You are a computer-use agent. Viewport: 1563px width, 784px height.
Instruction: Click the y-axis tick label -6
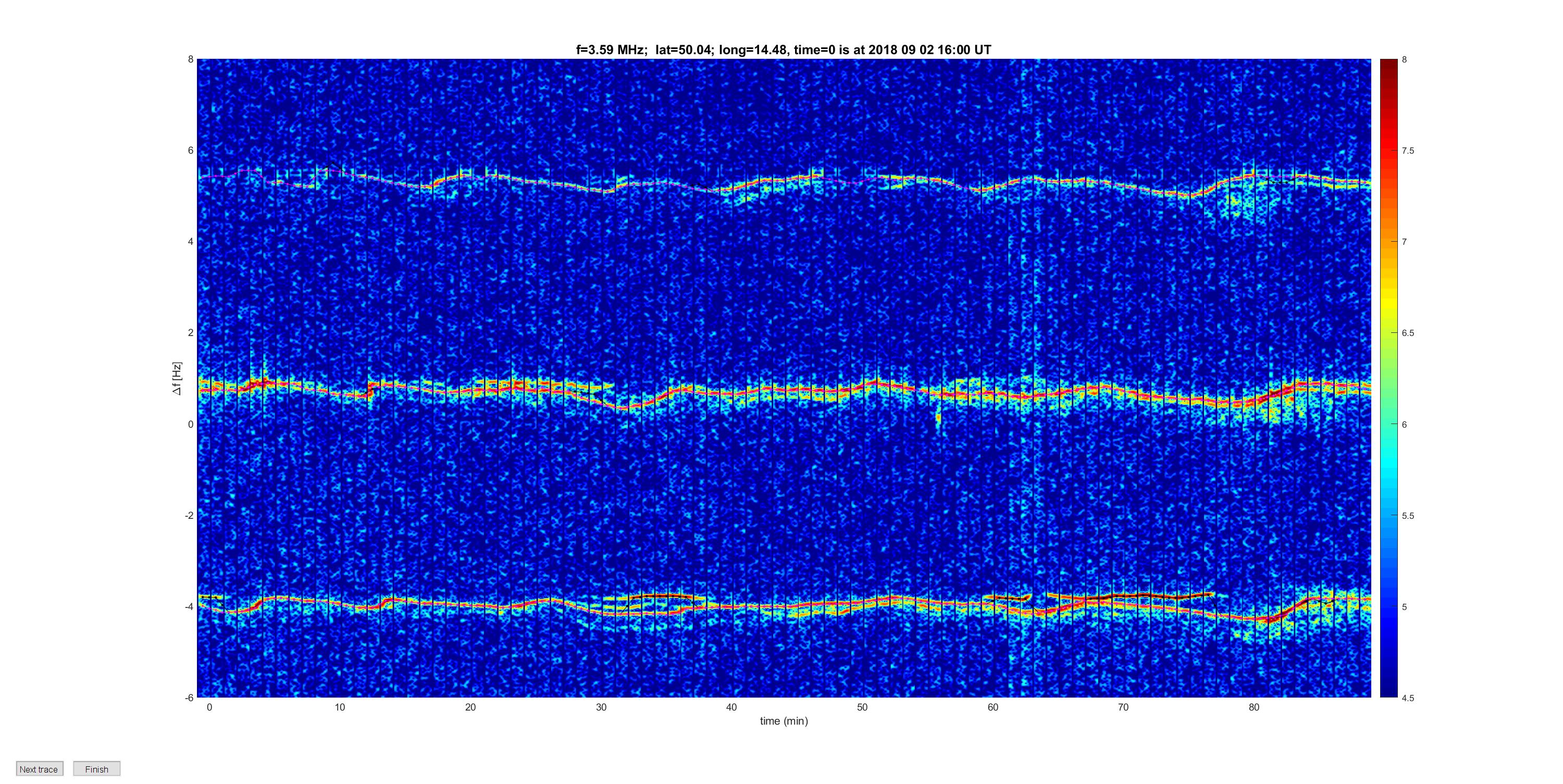(189, 698)
